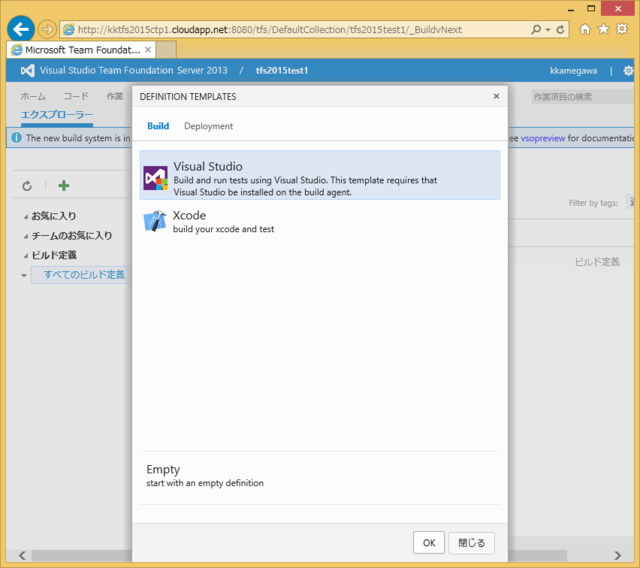Viewport: 640px width, 568px height.
Task: Click the Xcode template hammer icon
Action: [x=155, y=221]
